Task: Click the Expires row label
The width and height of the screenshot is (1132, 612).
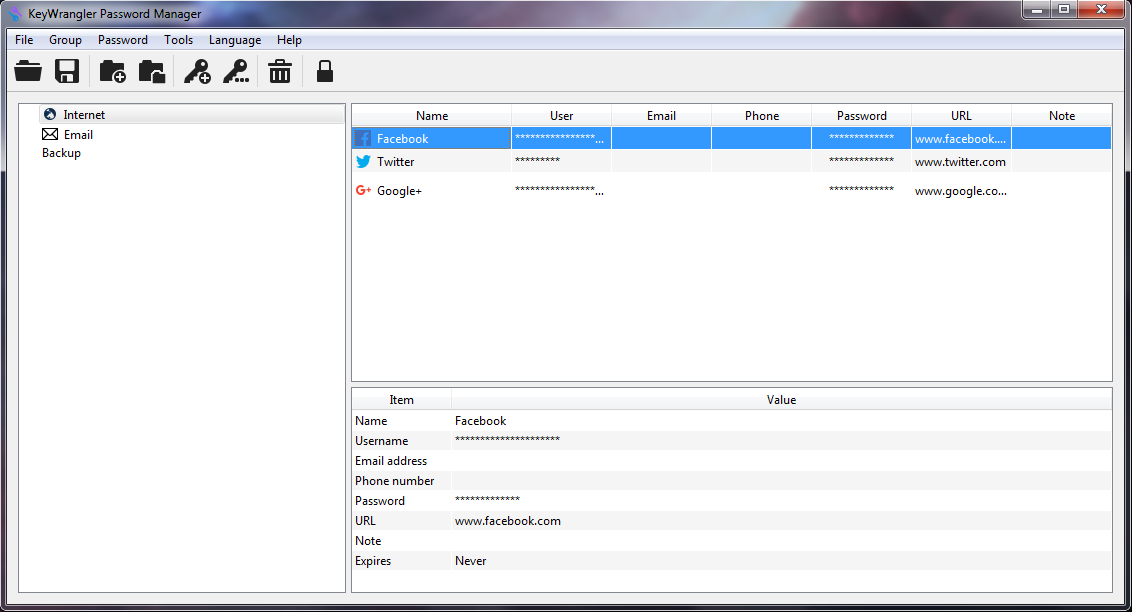Action: 373,561
